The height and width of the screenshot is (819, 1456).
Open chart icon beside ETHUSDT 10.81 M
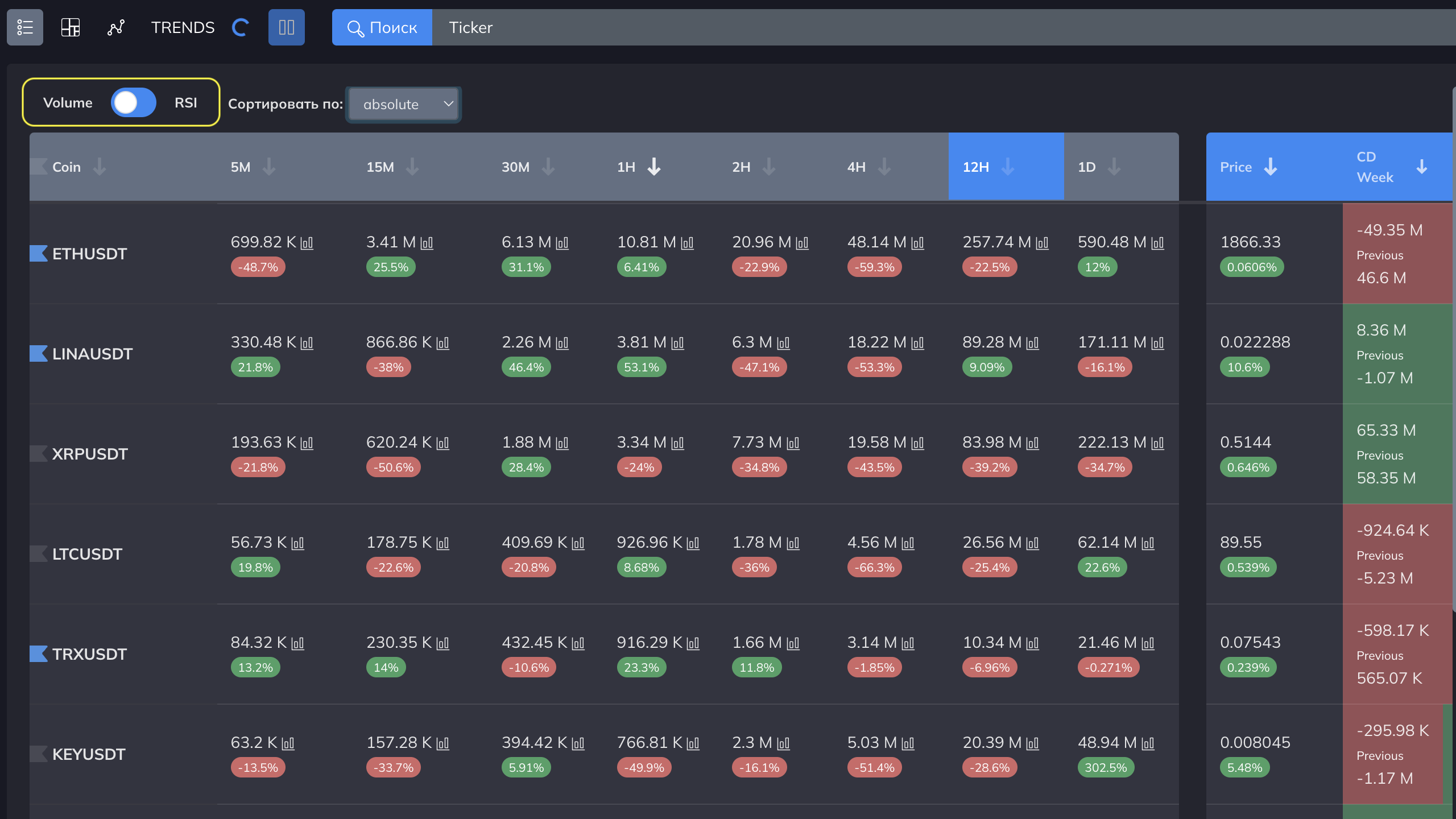coord(687,243)
